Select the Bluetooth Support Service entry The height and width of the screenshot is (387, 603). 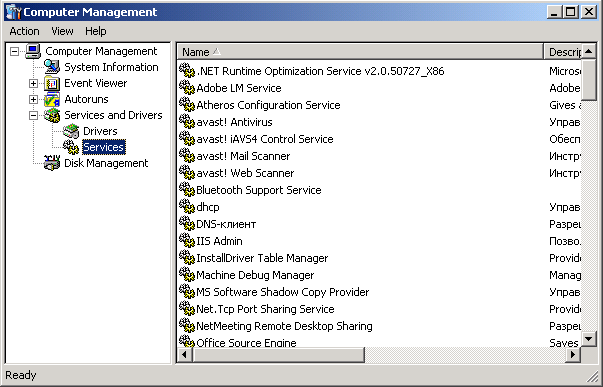[259, 190]
